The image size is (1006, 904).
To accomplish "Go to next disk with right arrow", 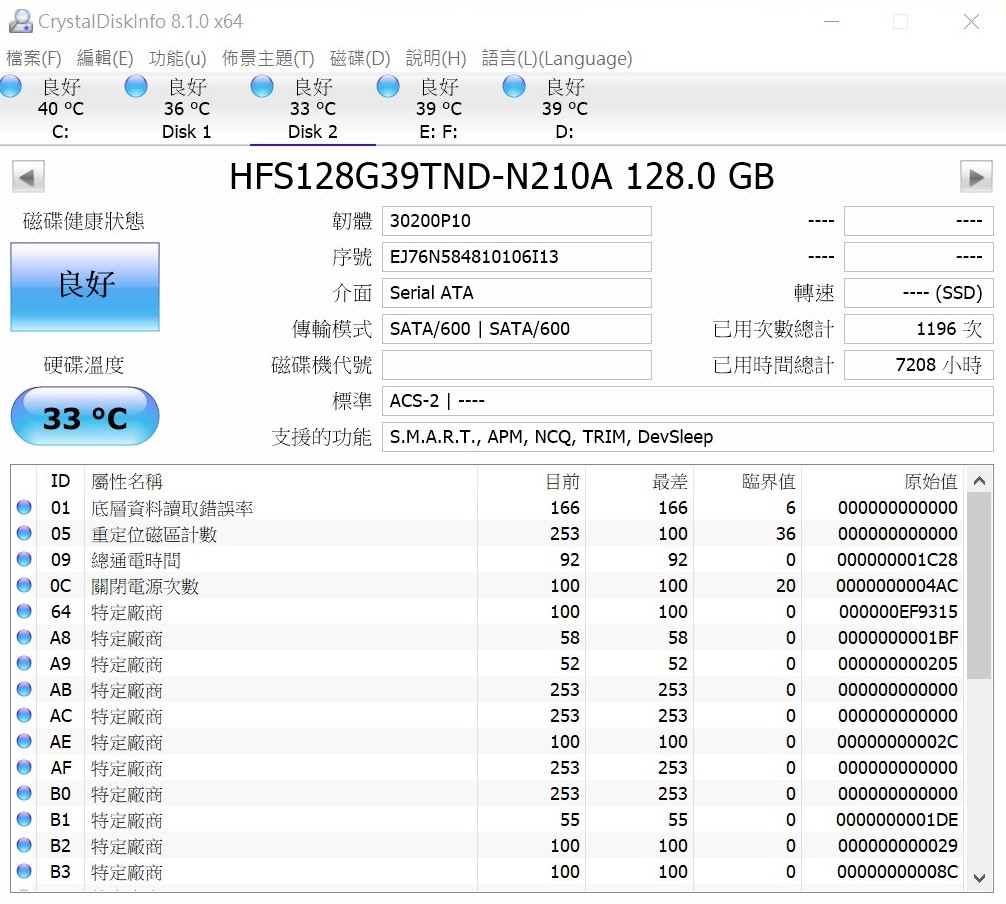I will click(976, 177).
